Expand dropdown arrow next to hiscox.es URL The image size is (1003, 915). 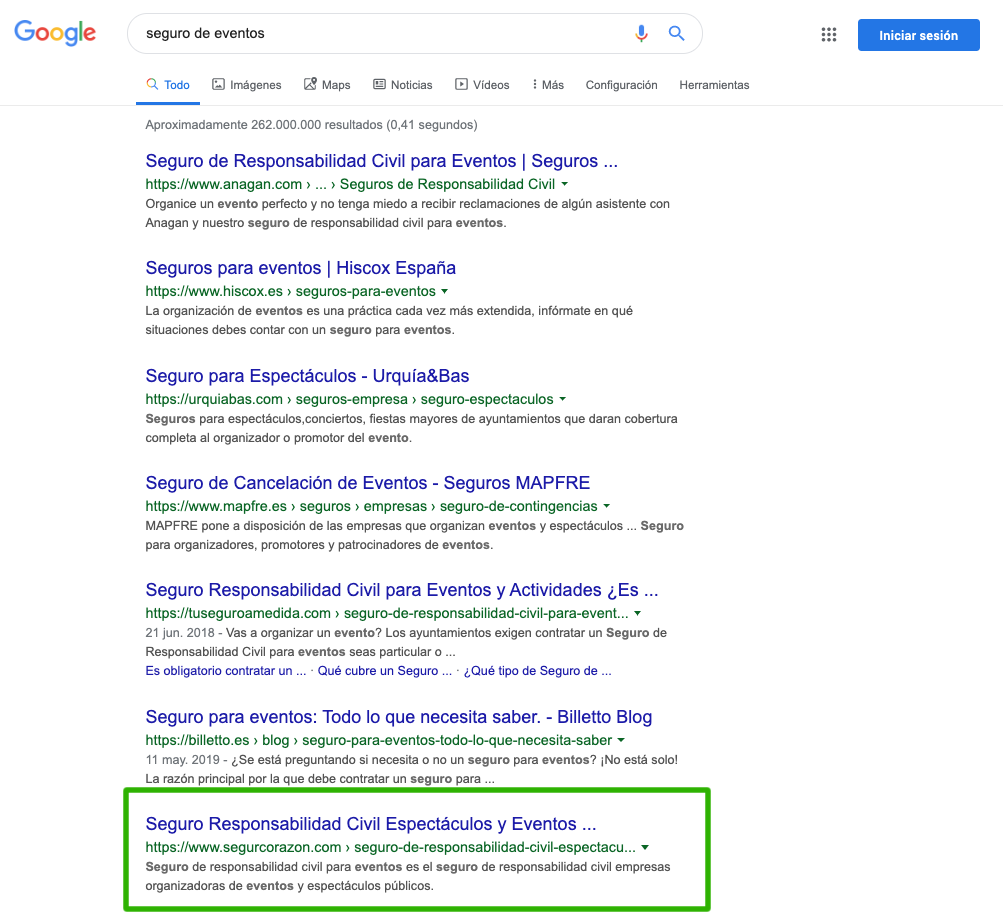point(445,291)
